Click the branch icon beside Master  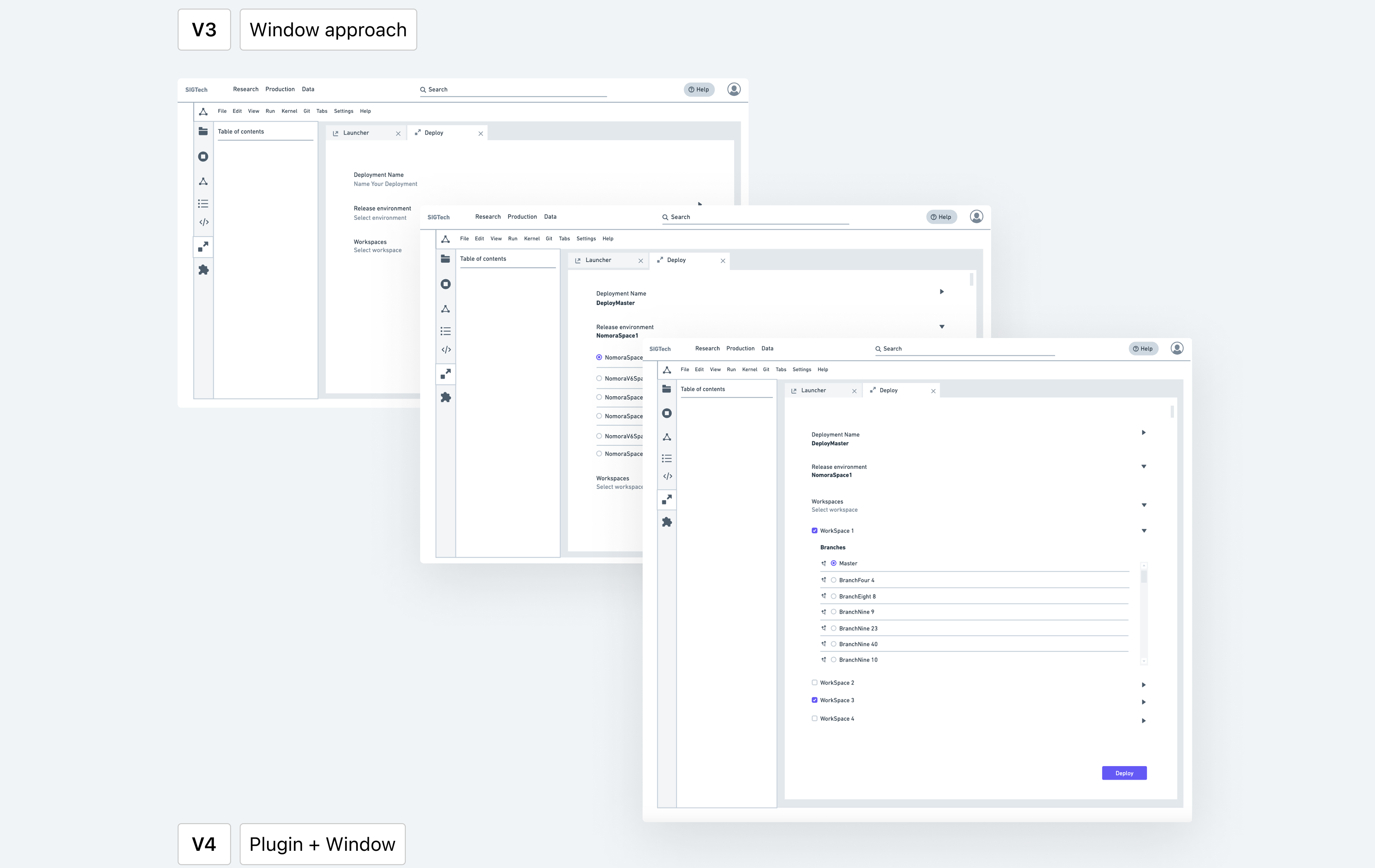coord(824,563)
